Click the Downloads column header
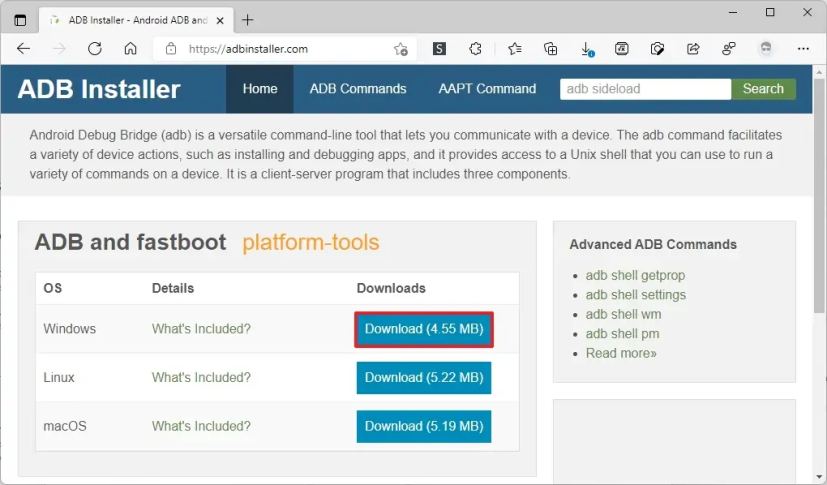Viewport: 827px width, 485px height. tap(391, 288)
